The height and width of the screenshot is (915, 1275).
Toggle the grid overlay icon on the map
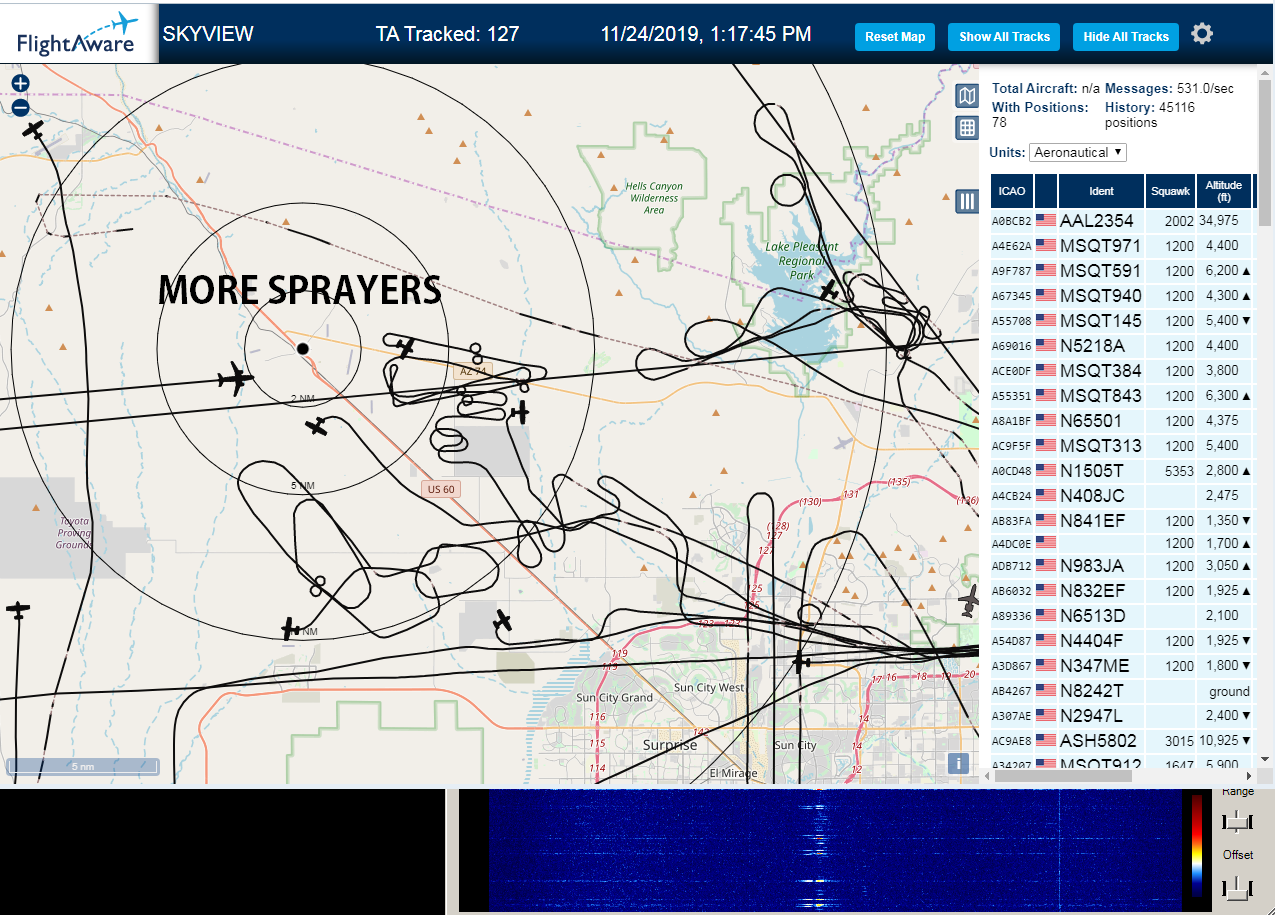tap(967, 128)
